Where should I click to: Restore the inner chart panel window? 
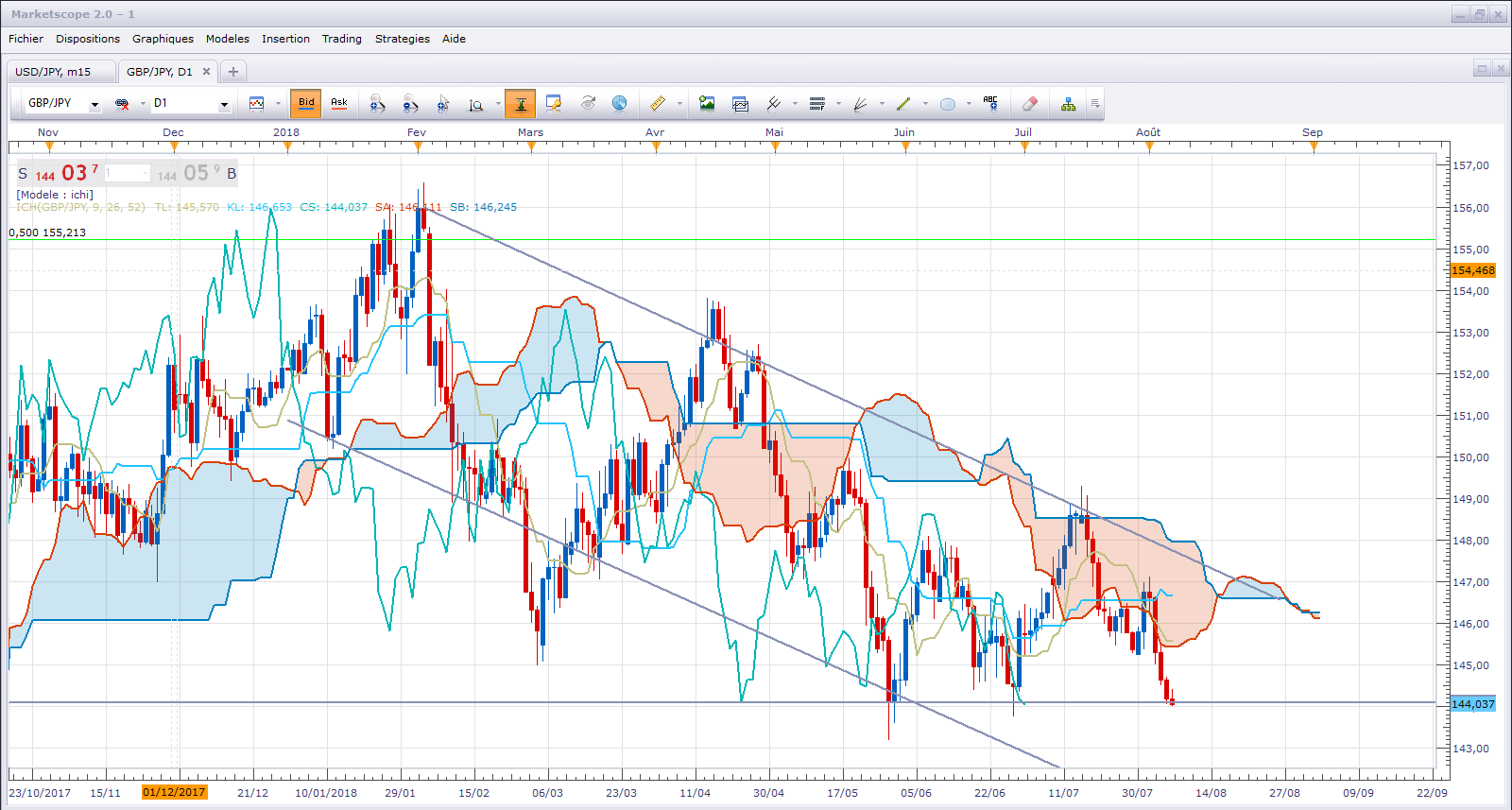(x=1482, y=69)
